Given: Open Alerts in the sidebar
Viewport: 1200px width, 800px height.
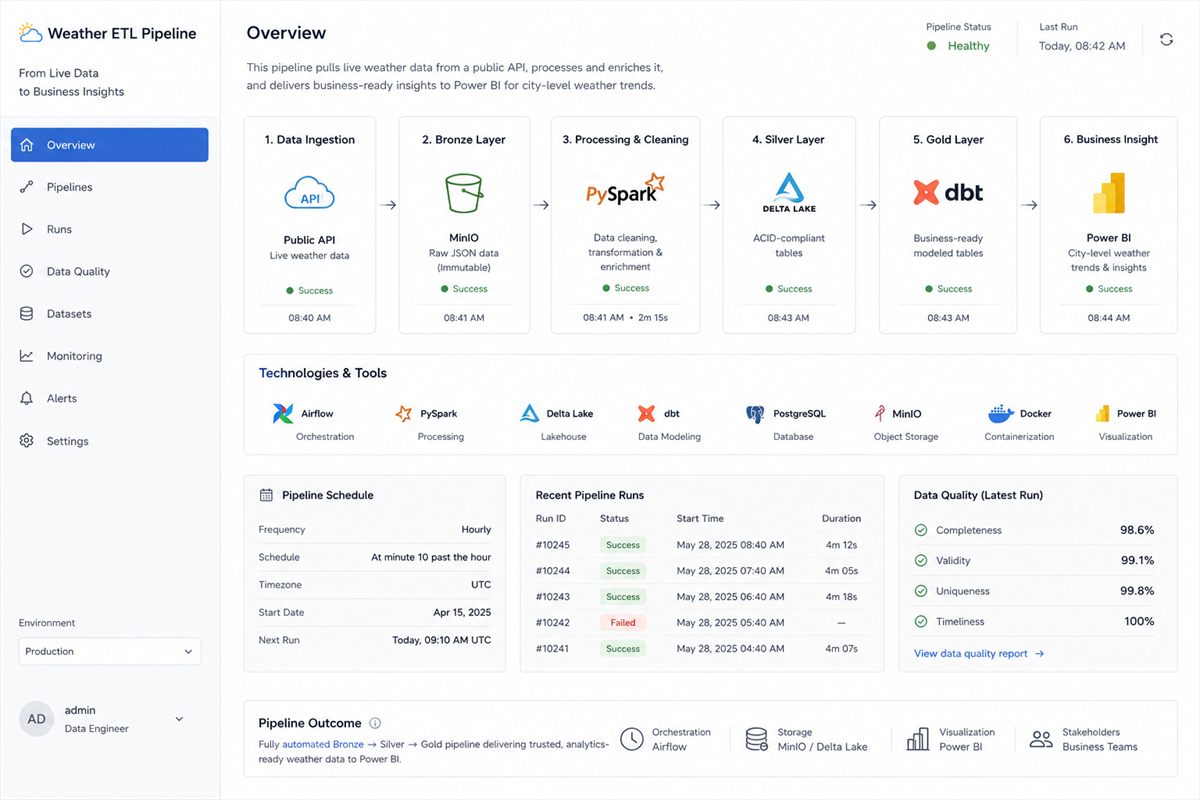Looking at the screenshot, I should pyautogui.click(x=110, y=398).
